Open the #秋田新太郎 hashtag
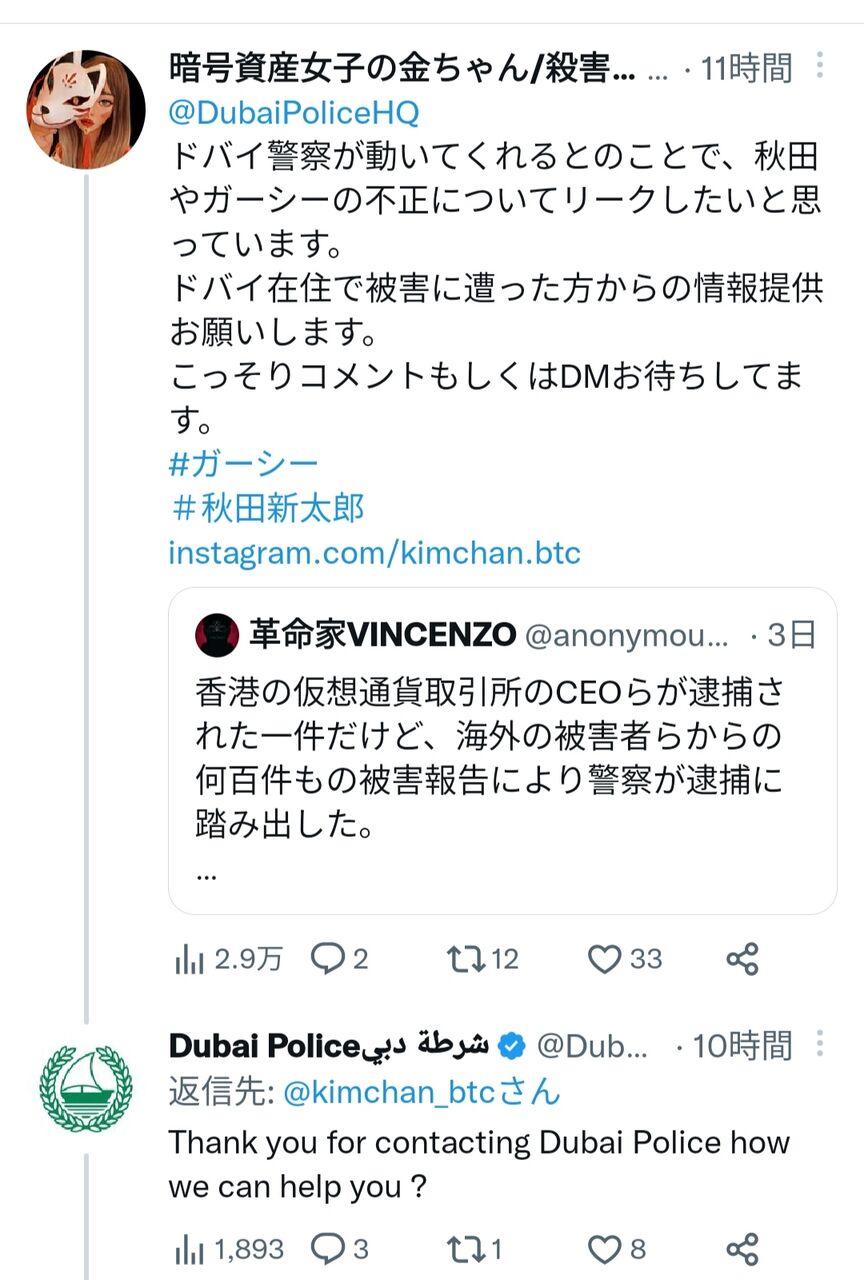Screen dimensions: 864x1280 pyautogui.click(x=267, y=509)
